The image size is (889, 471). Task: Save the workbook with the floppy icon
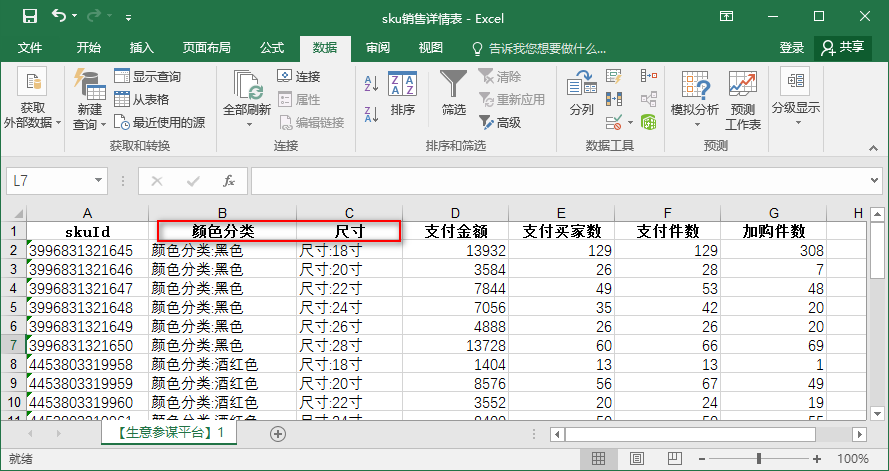(x=30, y=16)
